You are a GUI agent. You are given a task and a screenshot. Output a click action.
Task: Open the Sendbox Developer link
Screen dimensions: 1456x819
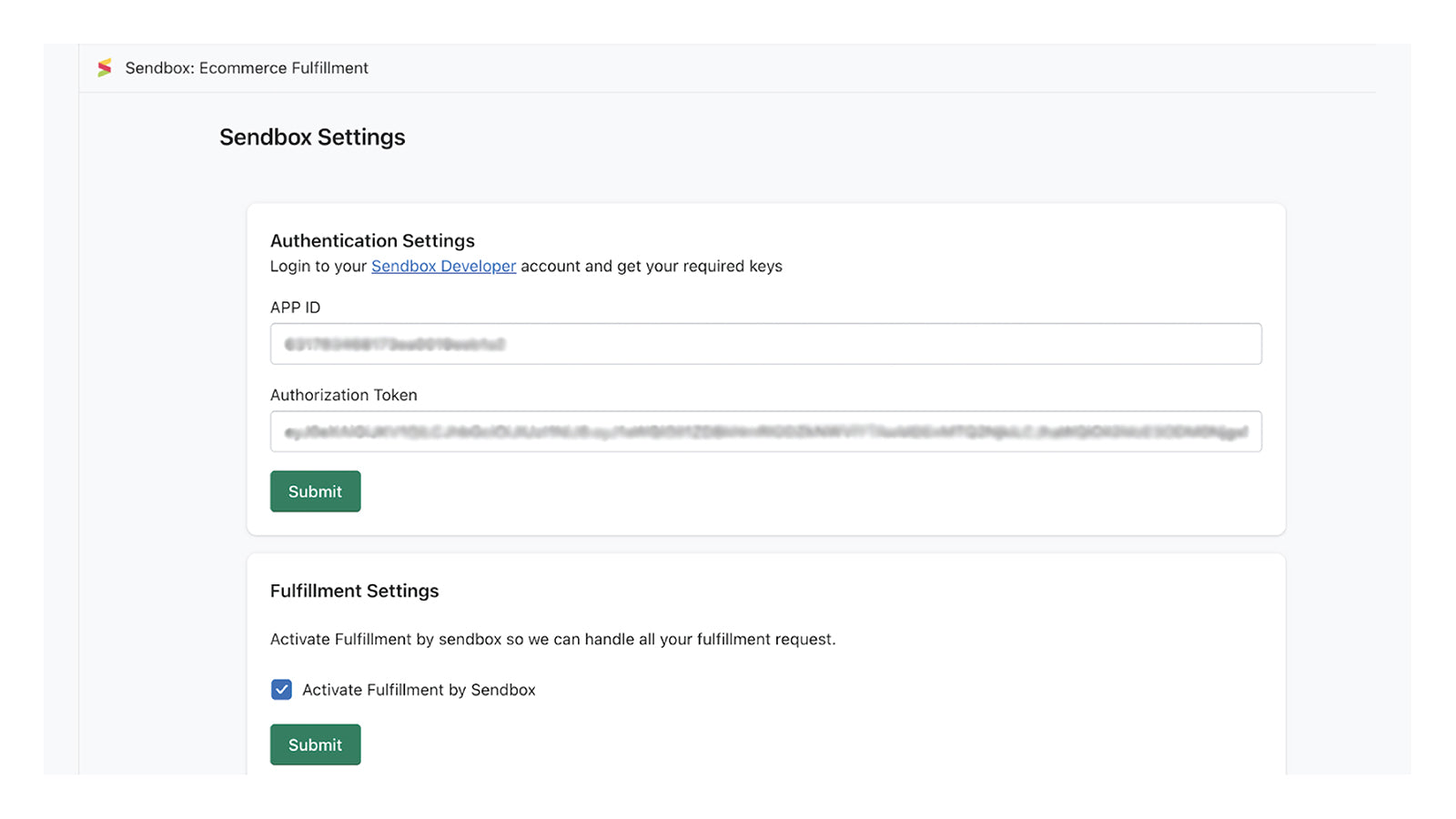pyautogui.click(x=443, y=266)
